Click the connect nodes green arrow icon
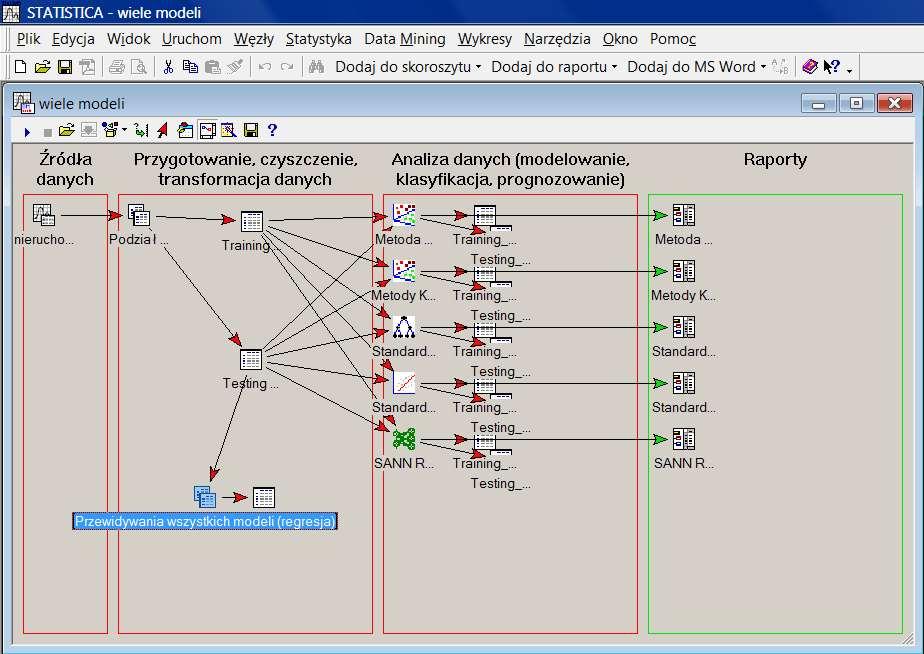This screenshot has width=924, height=654. click(x=141, y=130)
